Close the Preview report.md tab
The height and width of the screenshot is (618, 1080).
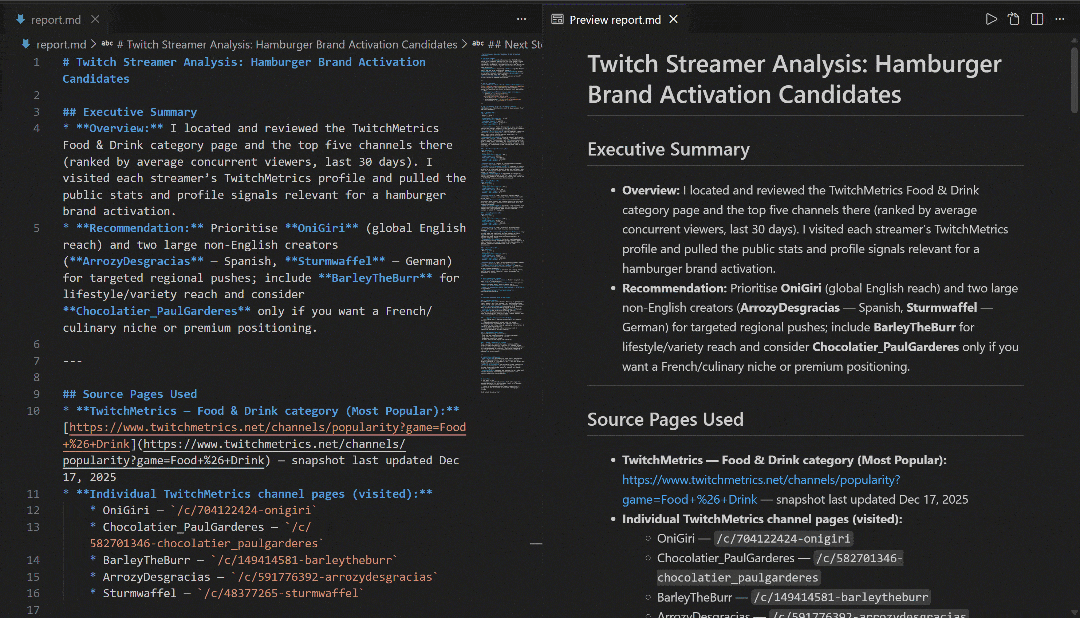tap(674, 19)
